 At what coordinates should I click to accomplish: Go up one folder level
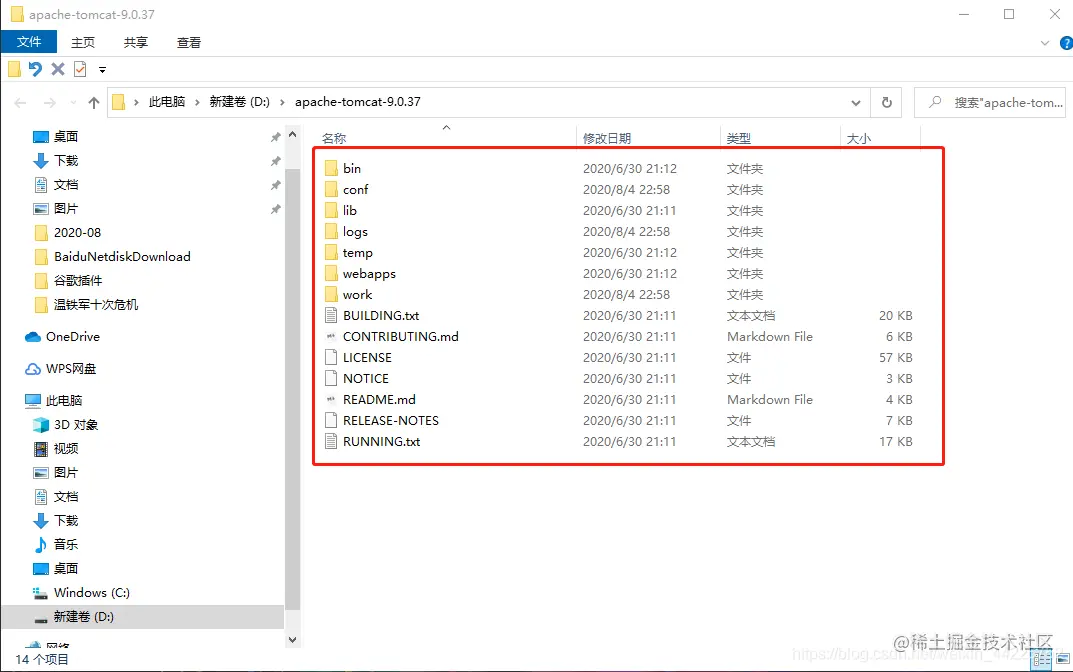[94, 103]
